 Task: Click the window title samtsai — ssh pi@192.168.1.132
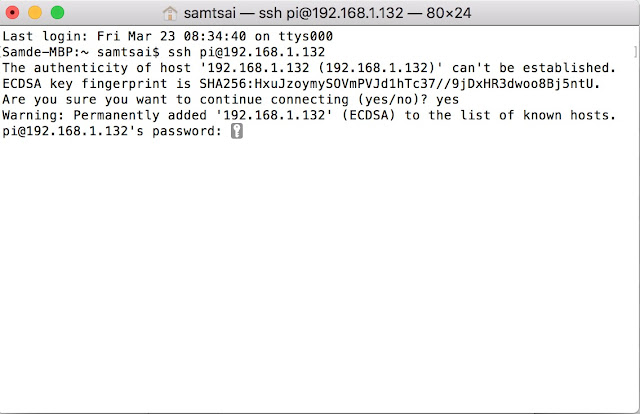293,13
